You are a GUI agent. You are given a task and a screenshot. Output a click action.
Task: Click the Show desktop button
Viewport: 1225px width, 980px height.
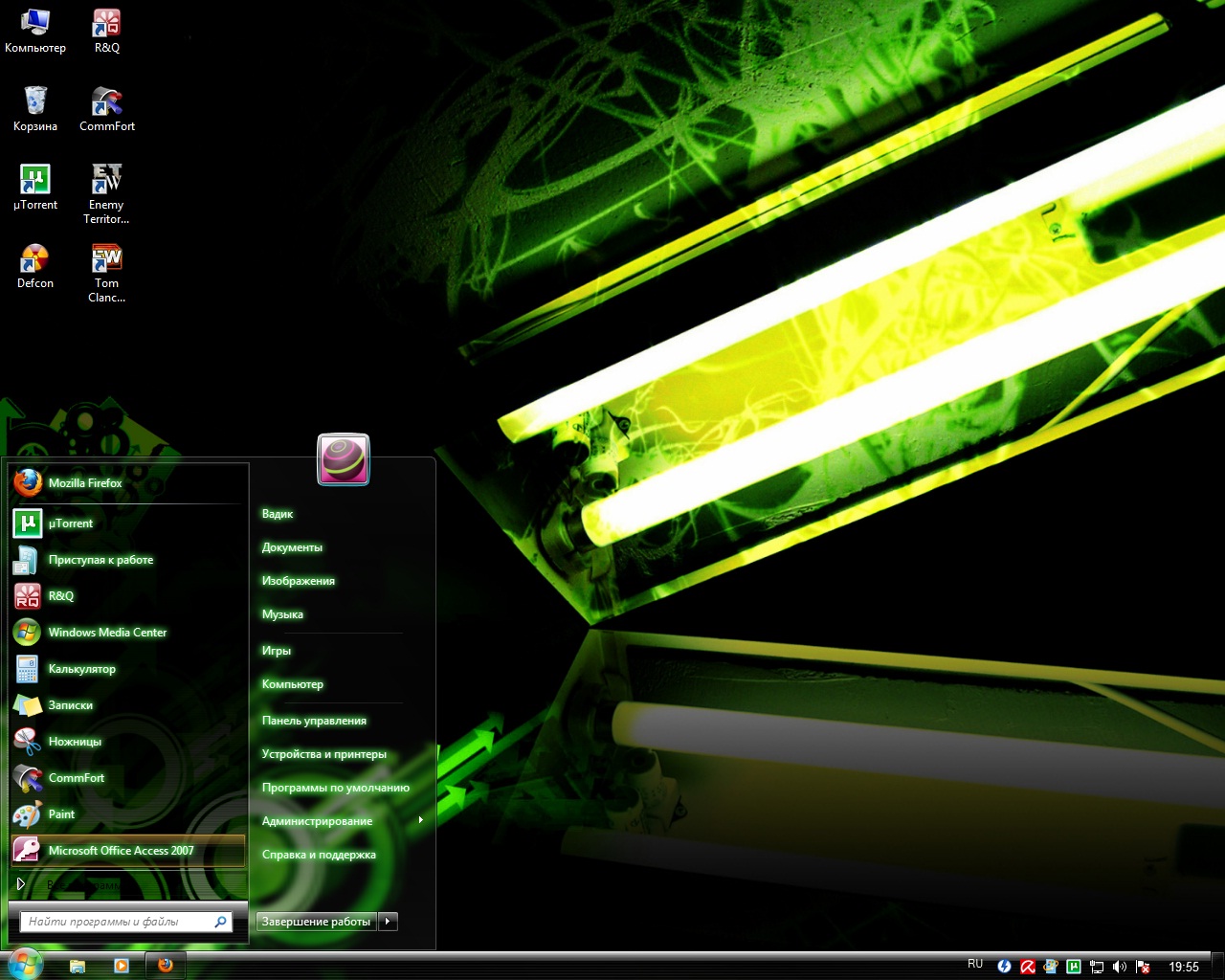pyautogui.click(x=1217, y=967)
